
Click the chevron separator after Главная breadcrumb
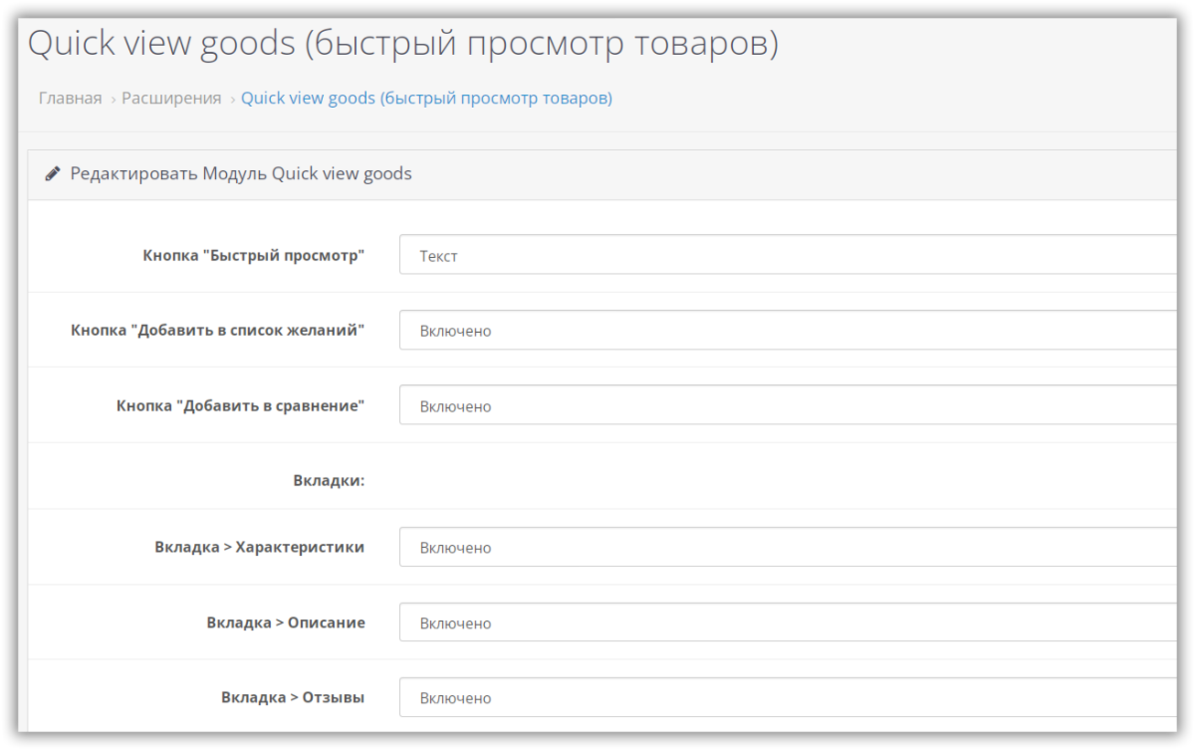(x=113, y=99)
